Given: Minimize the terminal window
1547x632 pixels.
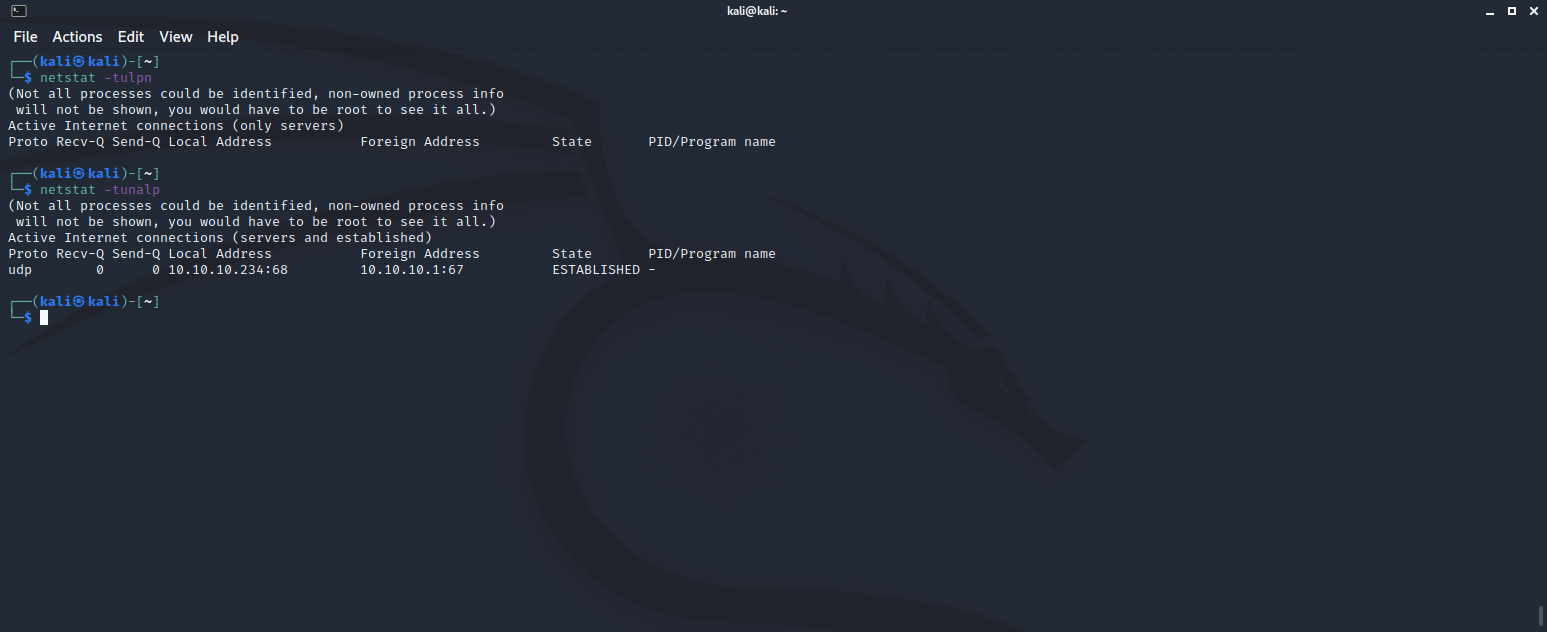Looking at the screenshot, I should click(1490, 10).
